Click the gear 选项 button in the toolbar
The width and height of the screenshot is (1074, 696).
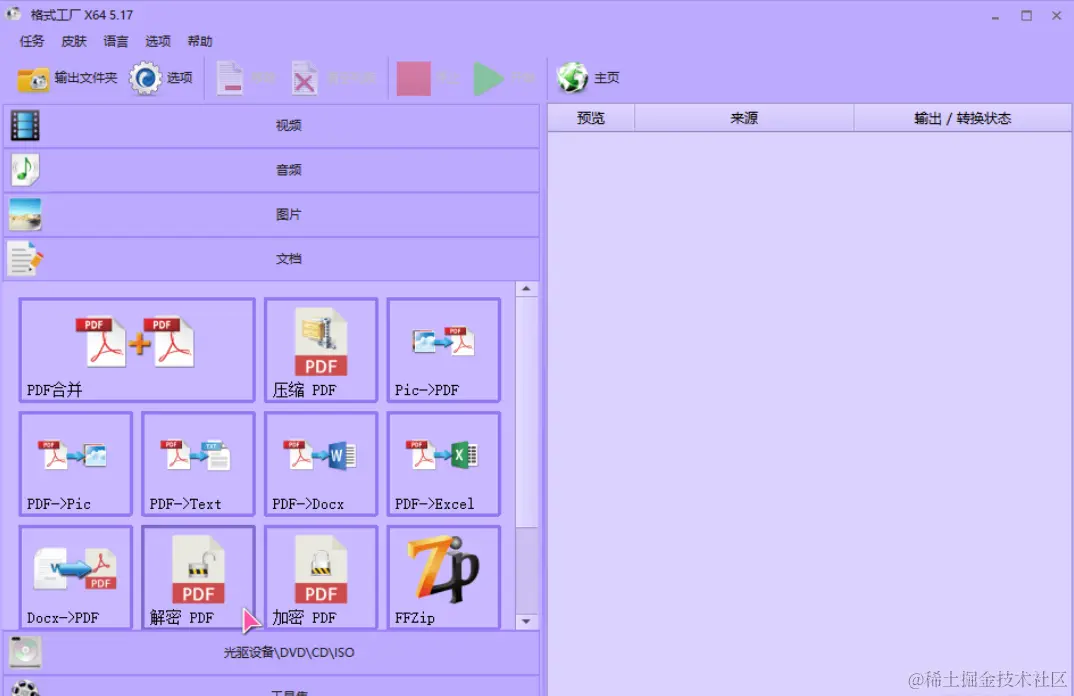pyautogui.click(x=162, y=78)
